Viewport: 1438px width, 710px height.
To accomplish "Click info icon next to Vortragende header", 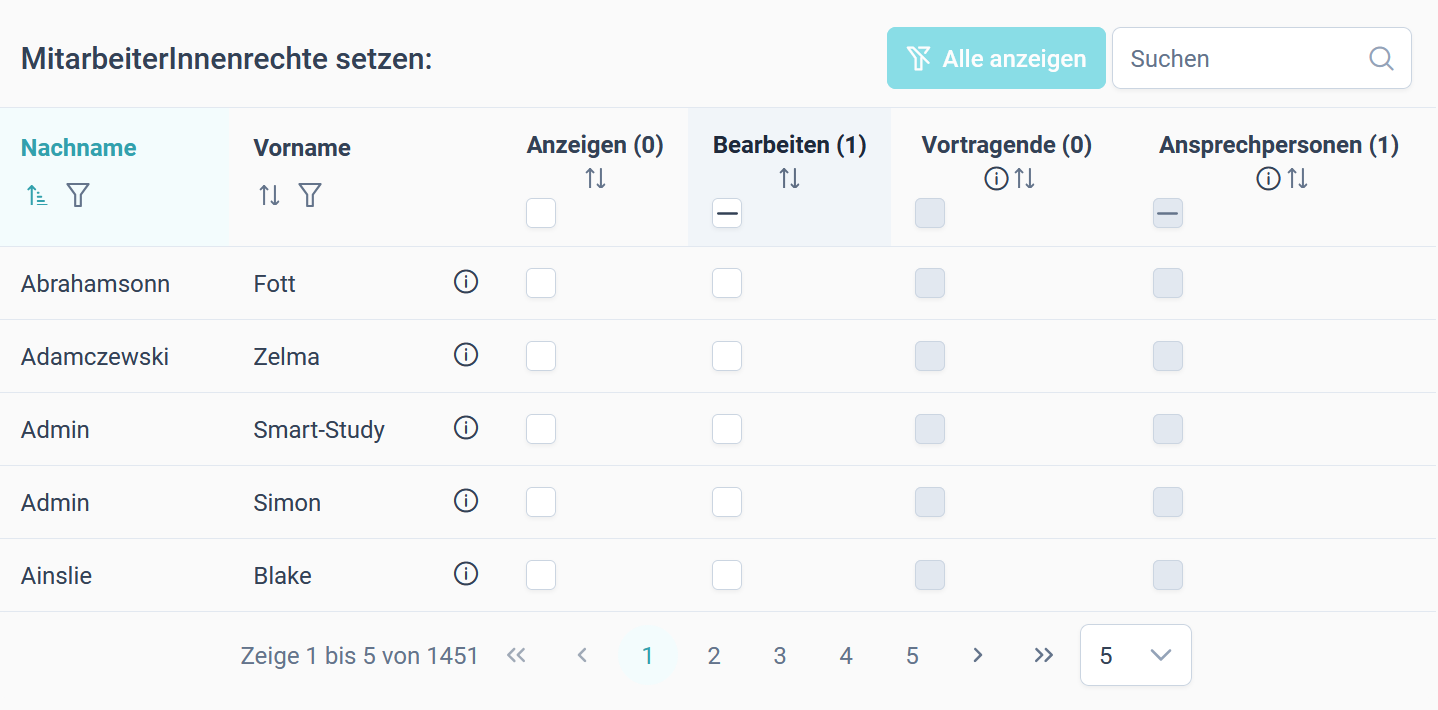I will point(996,179).
